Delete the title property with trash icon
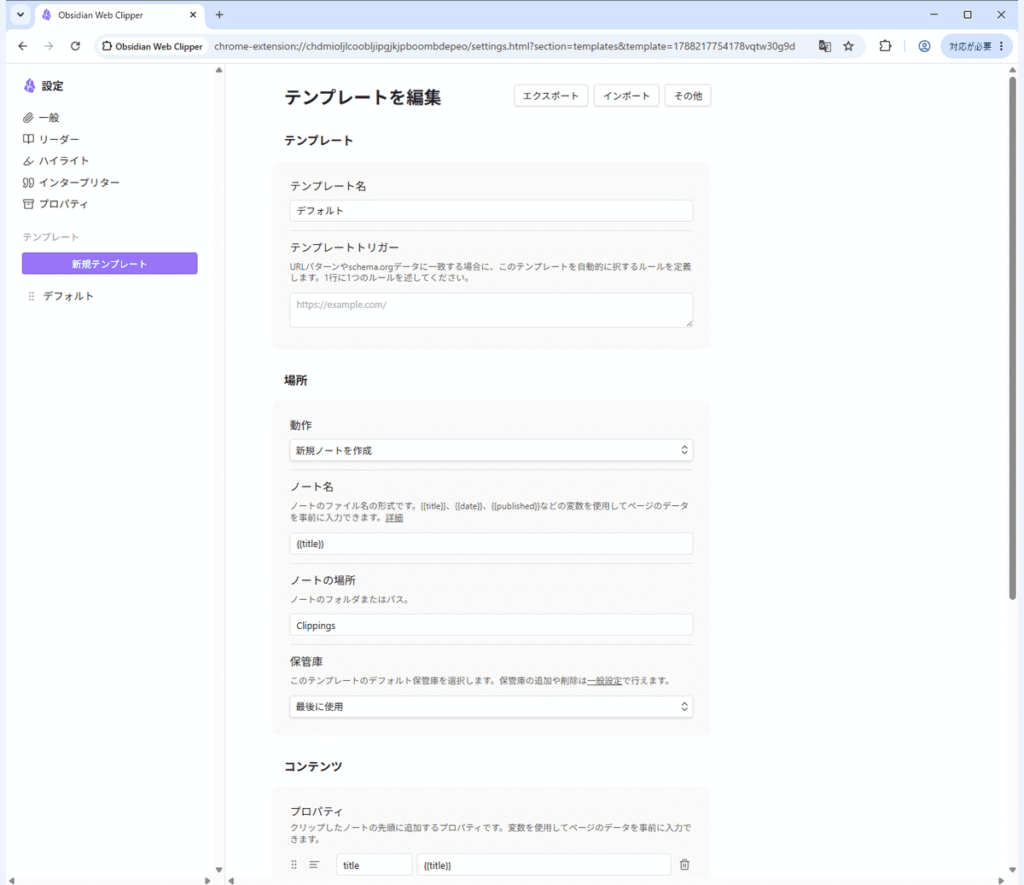Viewport: 1024px width, 885px height. [x=684, y=864]
